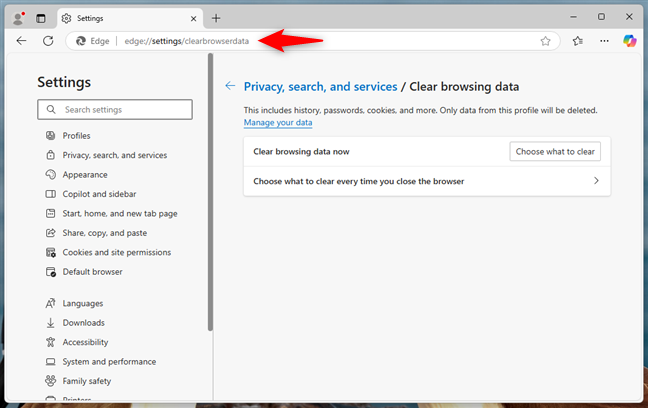Click the Appearance icon in sidebar

(x=50, y=174)
